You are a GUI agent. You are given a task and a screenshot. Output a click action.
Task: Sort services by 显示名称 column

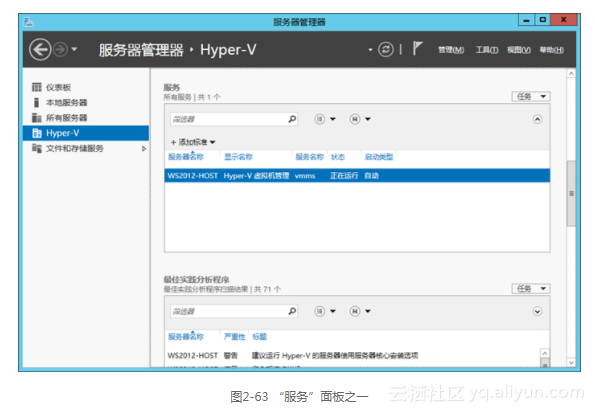coord(238,157)
